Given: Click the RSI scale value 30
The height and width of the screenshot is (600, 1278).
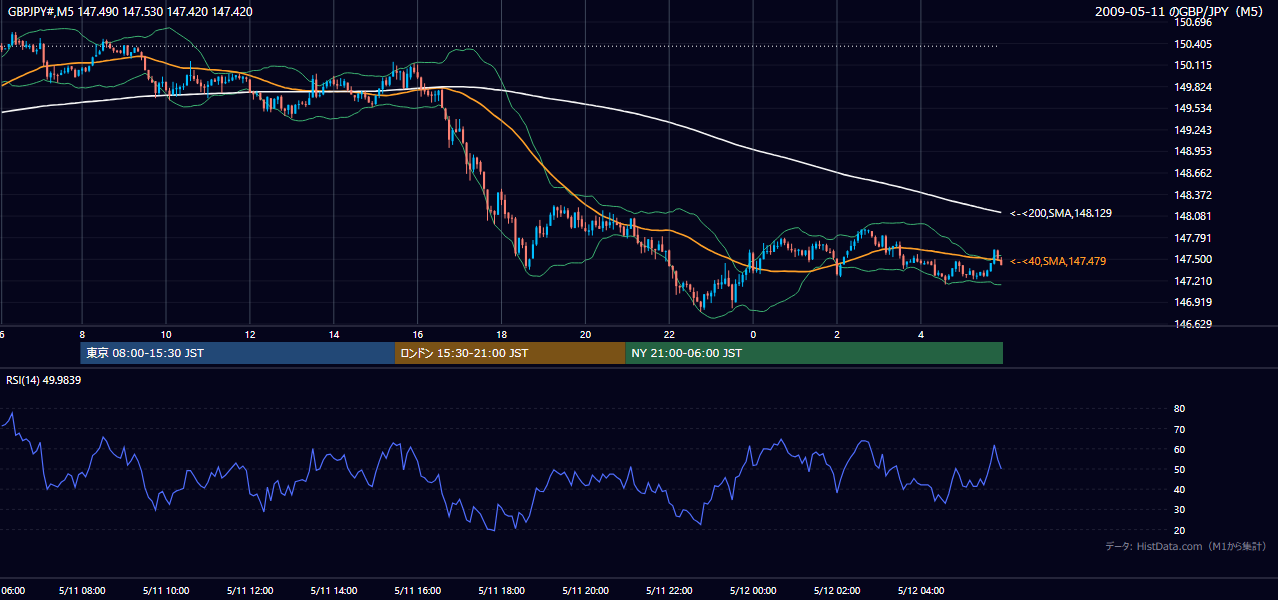Looking at the screenshot, I should (x=1179, y=510).
